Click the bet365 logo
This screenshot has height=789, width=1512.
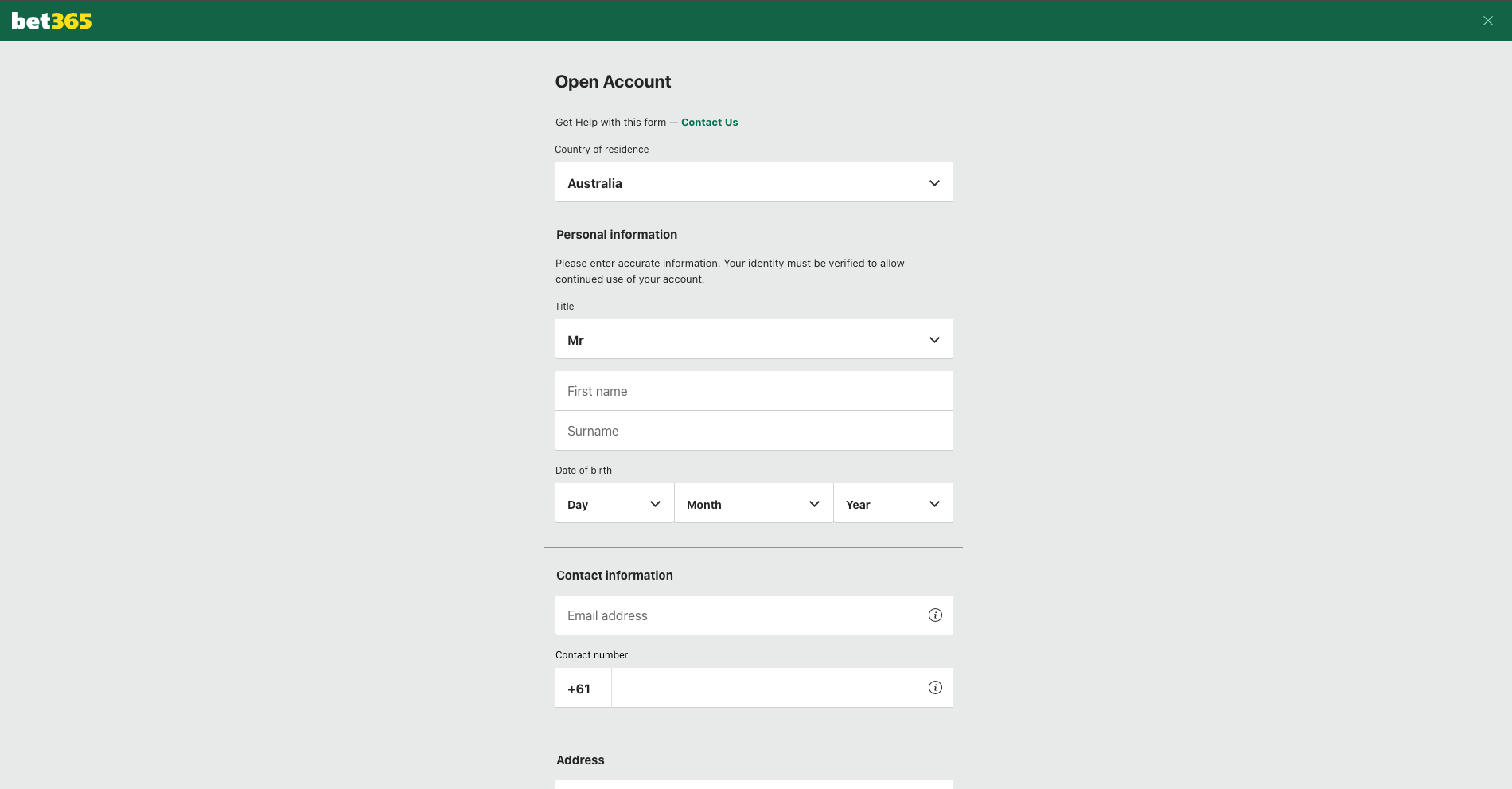52,21
